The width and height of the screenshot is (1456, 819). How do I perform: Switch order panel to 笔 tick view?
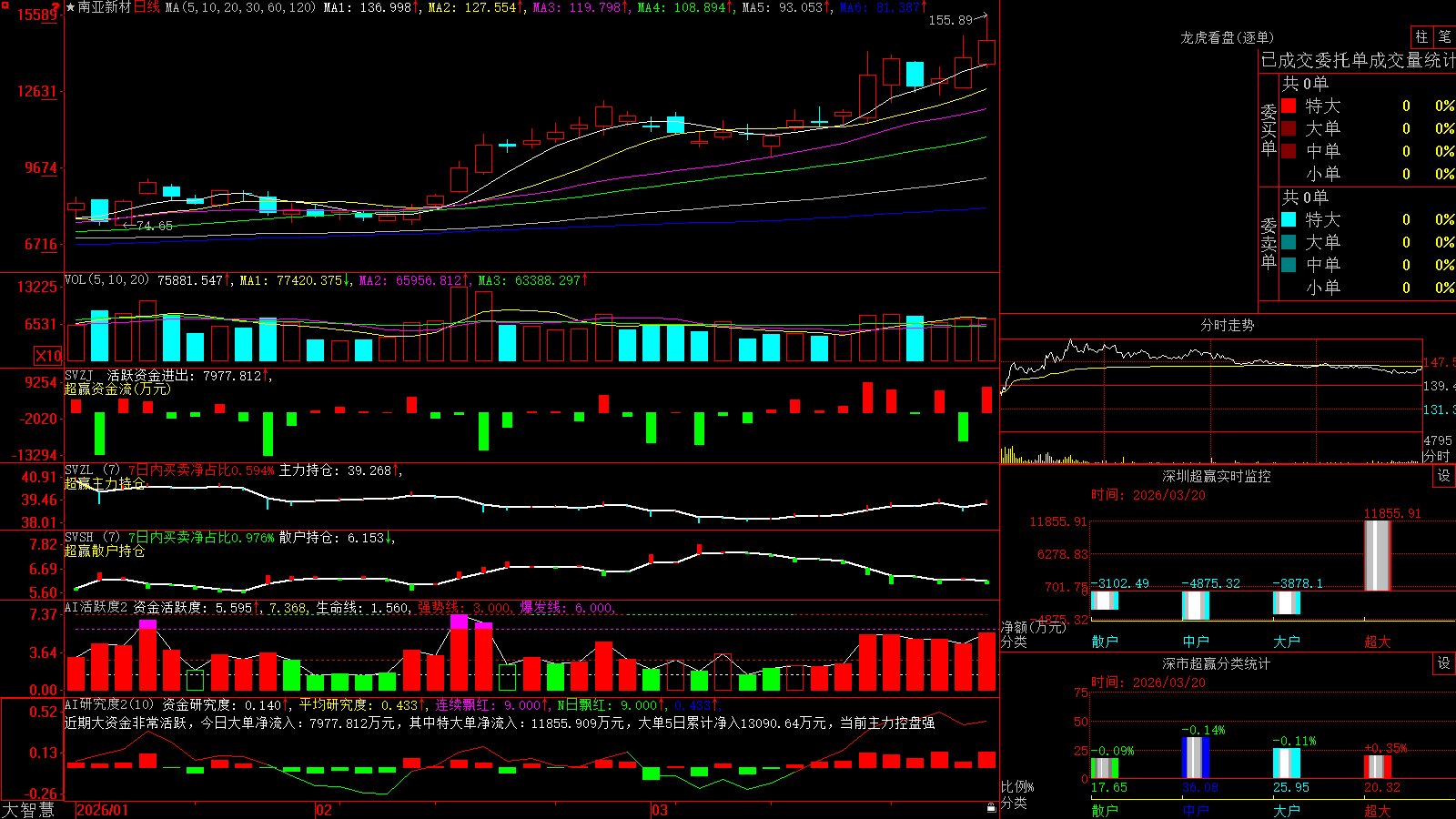[x=1444, y=36]
